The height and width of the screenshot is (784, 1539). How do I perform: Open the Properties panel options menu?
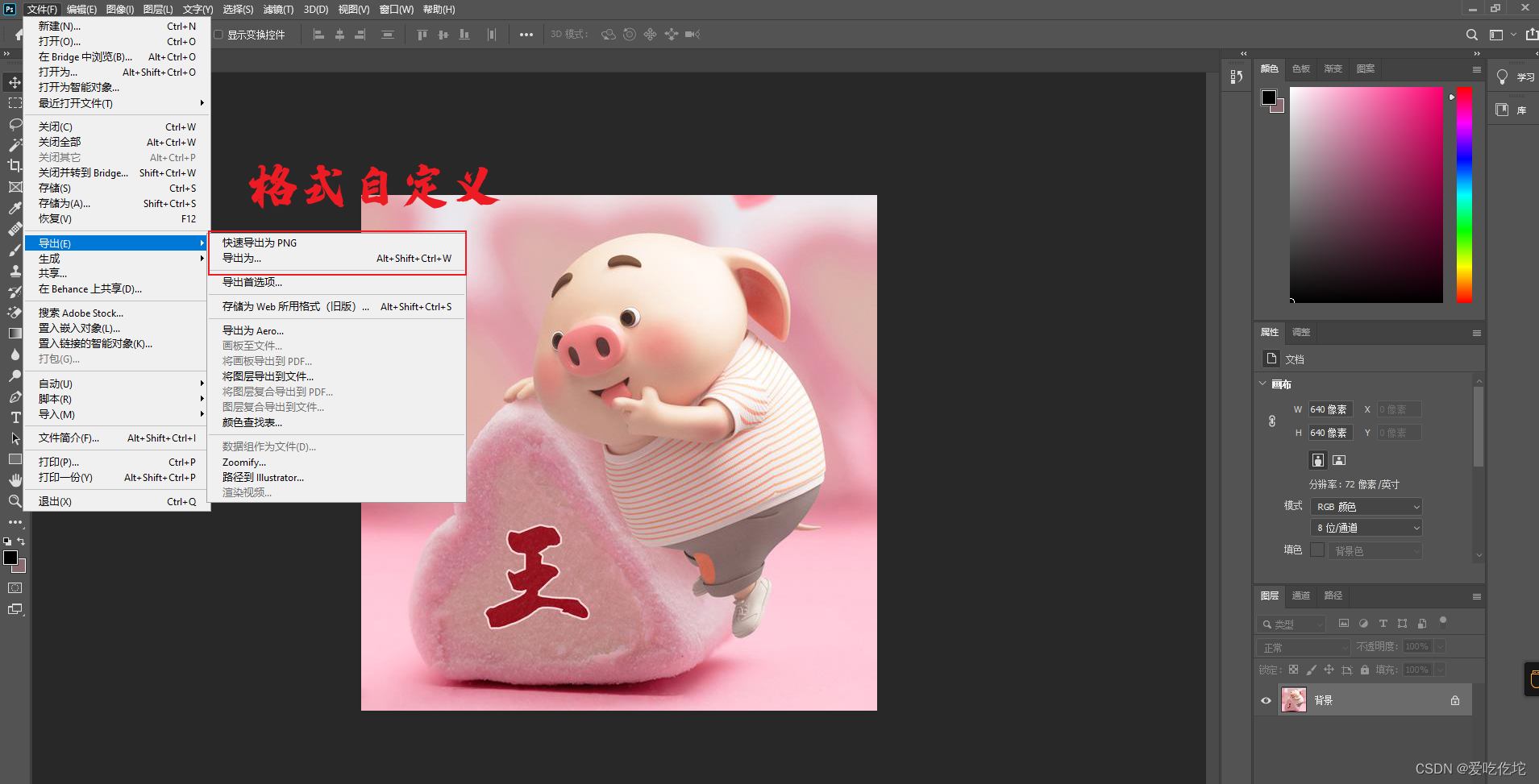pyautogui.click(x=1477, y=333)
